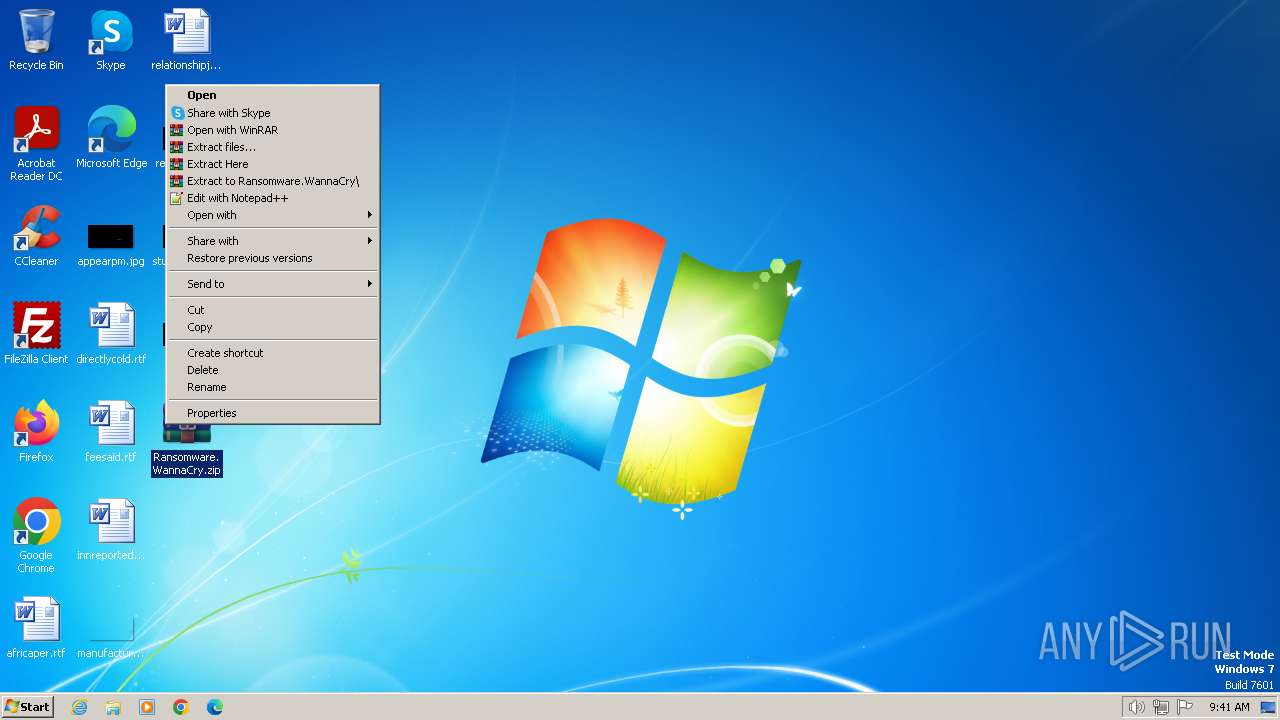Choose Restore previous versions
The image size is (1280, 720).
point(273,258)
